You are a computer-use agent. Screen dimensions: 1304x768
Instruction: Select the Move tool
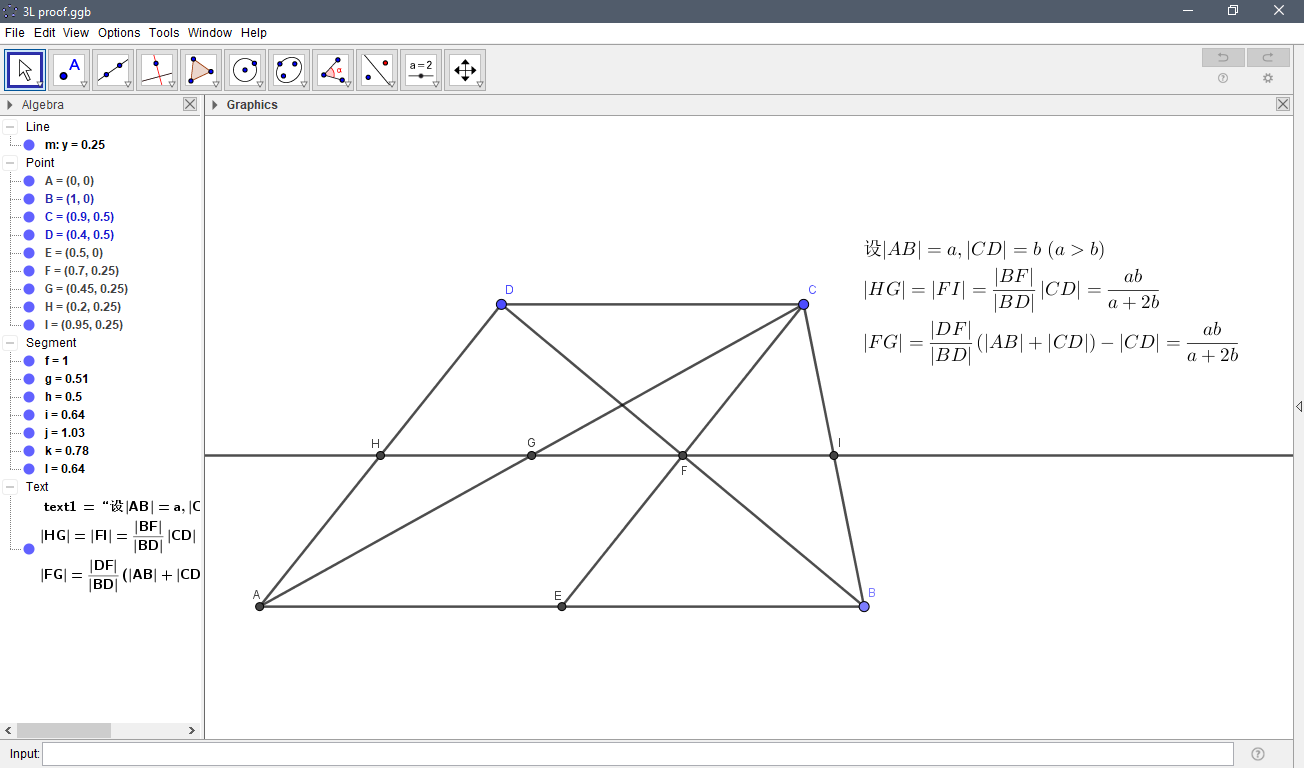(x=24, y=69)
